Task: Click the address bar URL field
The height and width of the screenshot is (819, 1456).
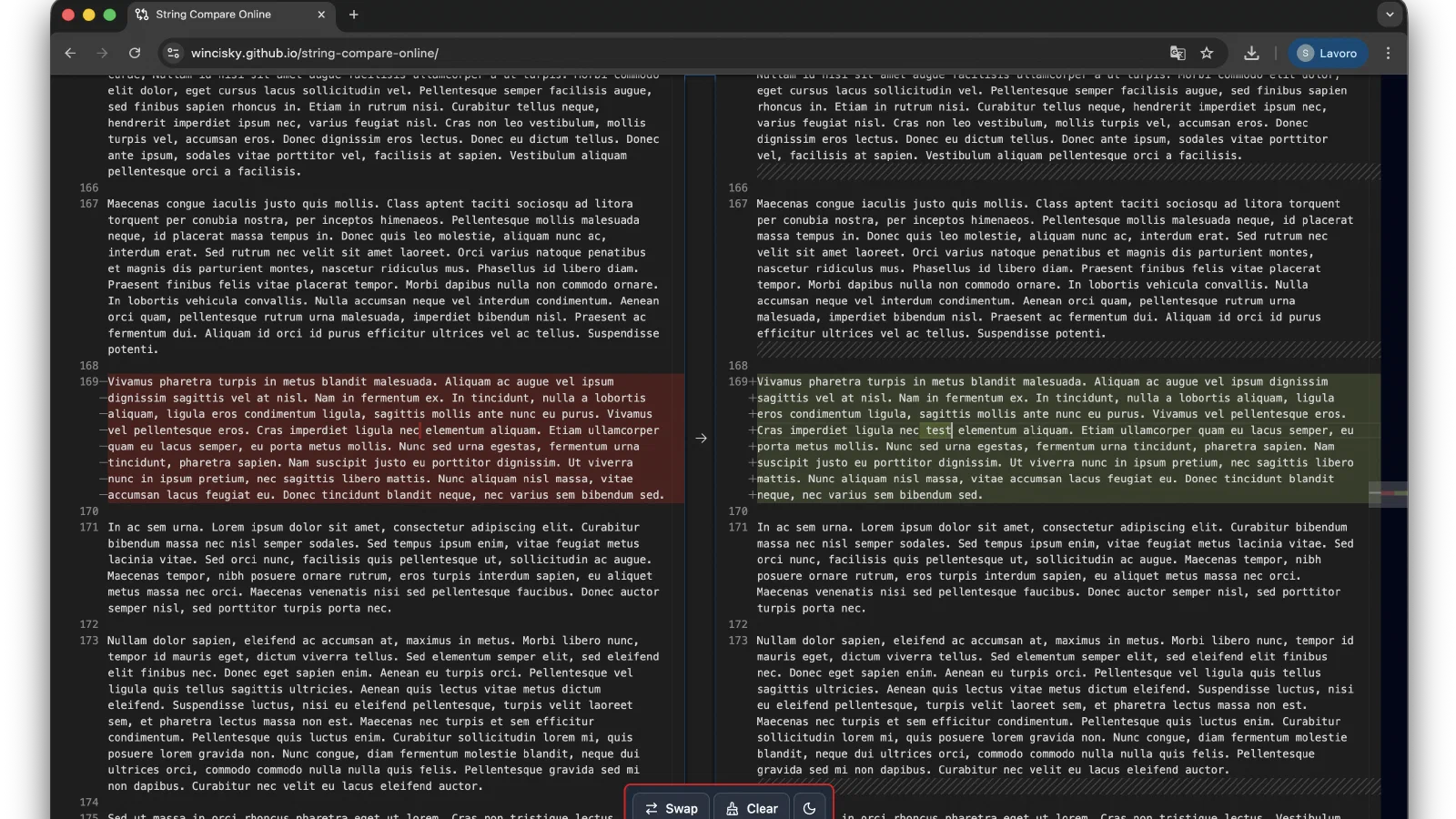Action: click(637, 54)
